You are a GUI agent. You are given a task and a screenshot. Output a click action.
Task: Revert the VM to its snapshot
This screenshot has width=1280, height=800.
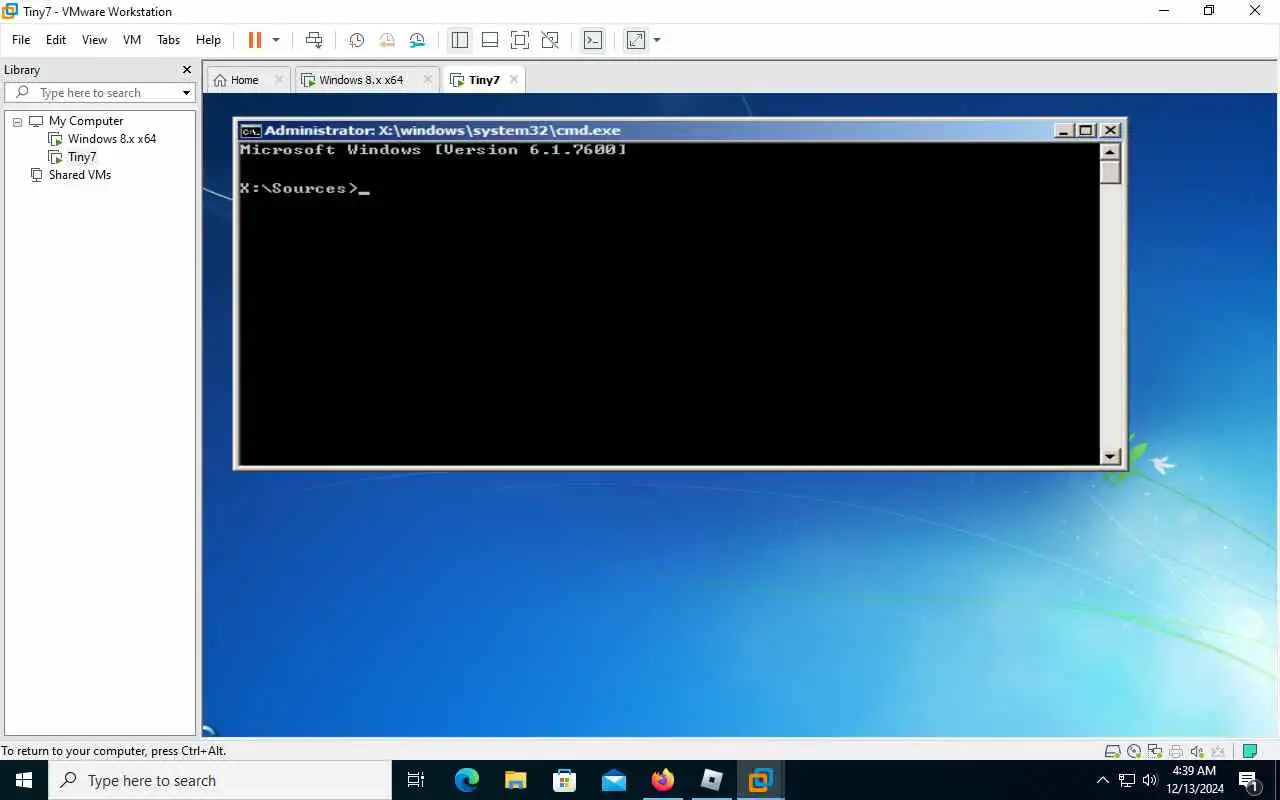(x=386, y=40)
